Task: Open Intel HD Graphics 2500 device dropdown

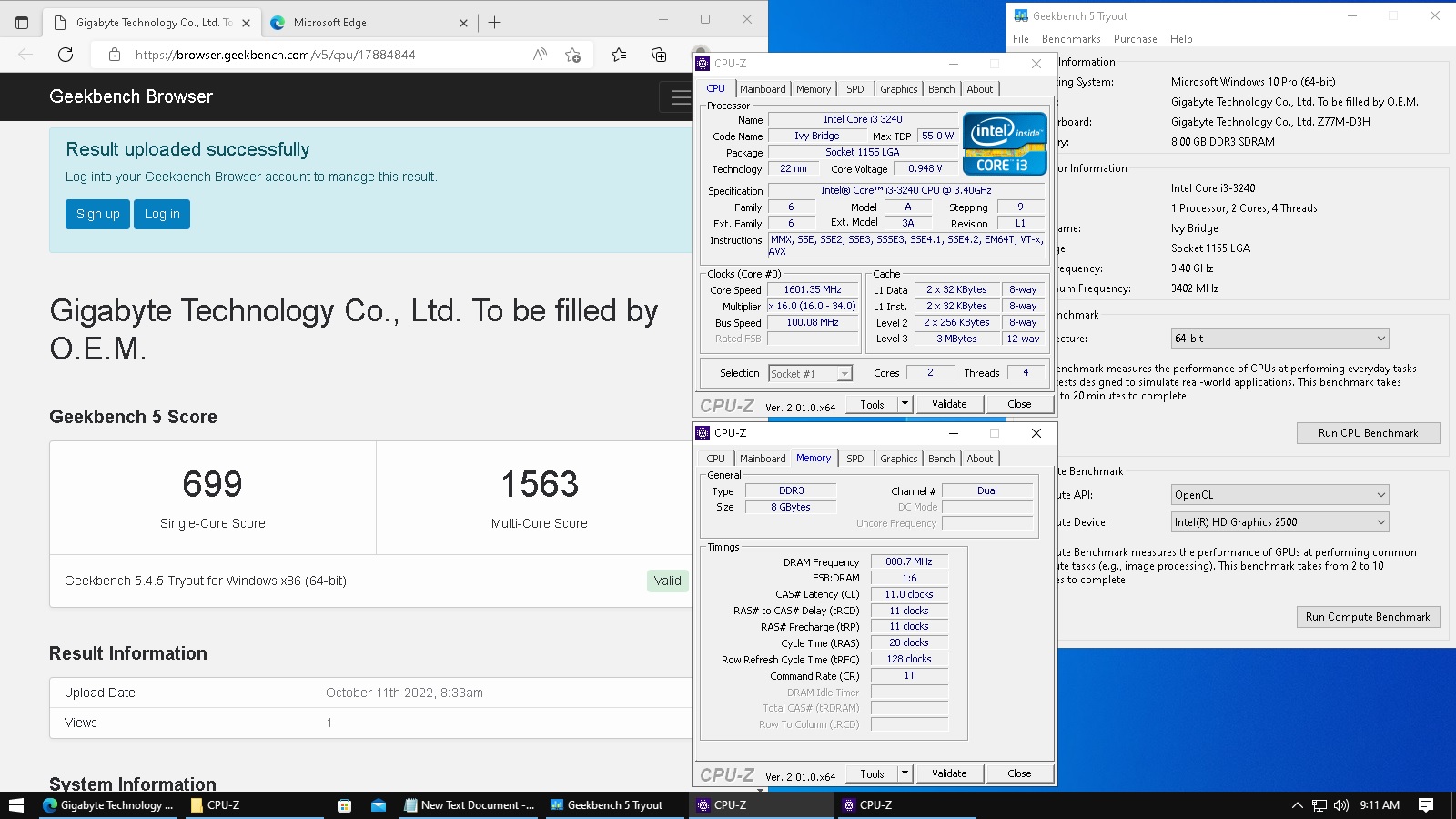Action: pyautogui.click(x=1279, y=522)
